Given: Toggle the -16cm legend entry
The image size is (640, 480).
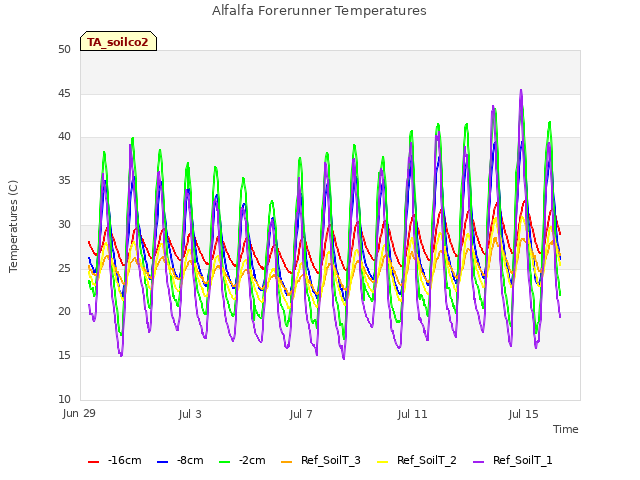Looking at the screenshot, I should pyautogui.click(x=115, y=460).
